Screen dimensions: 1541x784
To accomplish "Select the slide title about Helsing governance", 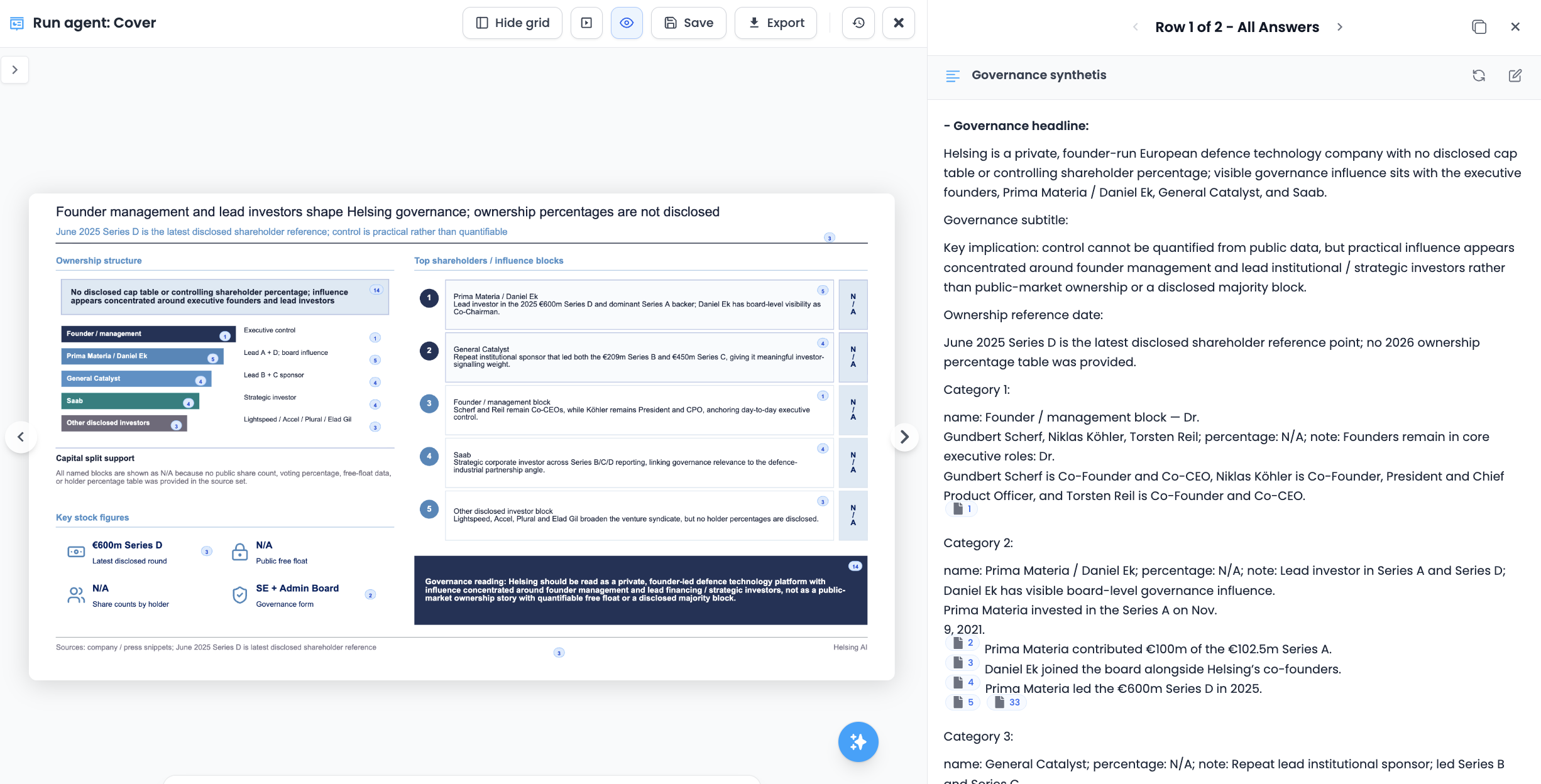I will pos(388,212).
